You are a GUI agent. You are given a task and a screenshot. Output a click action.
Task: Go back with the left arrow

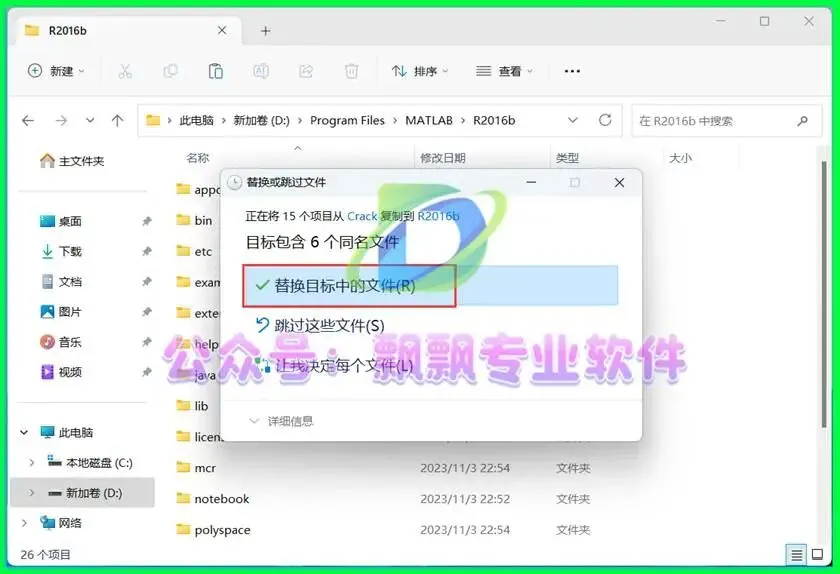tap(28, 121)
